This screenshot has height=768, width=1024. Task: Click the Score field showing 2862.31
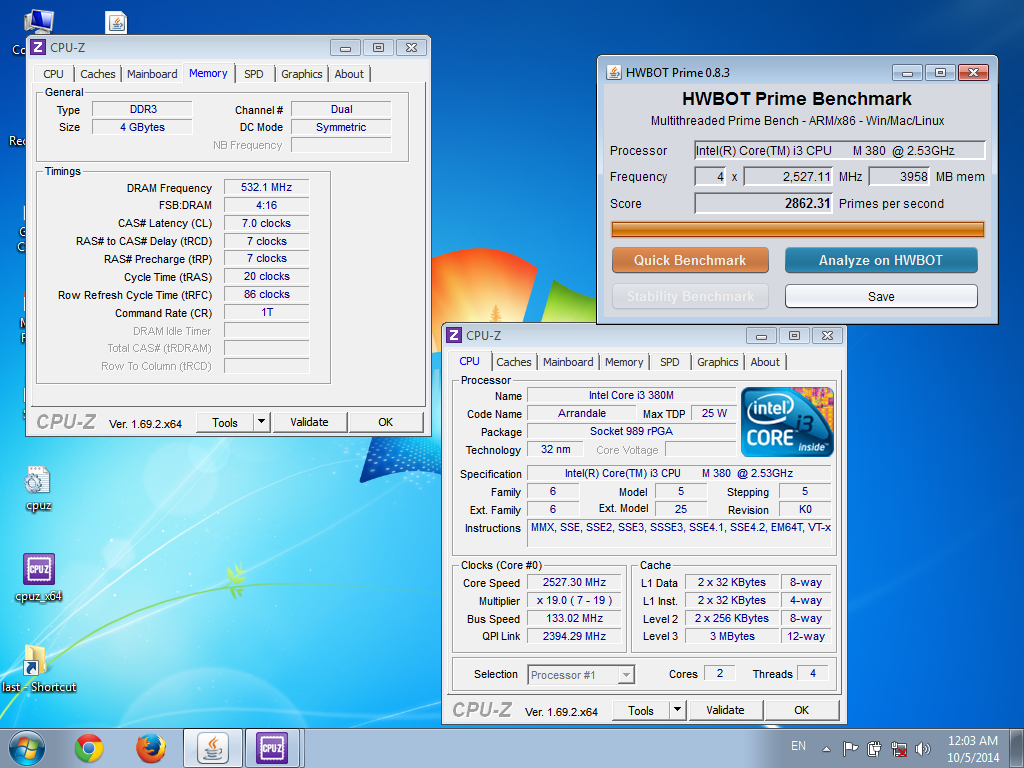coord(764,204)
